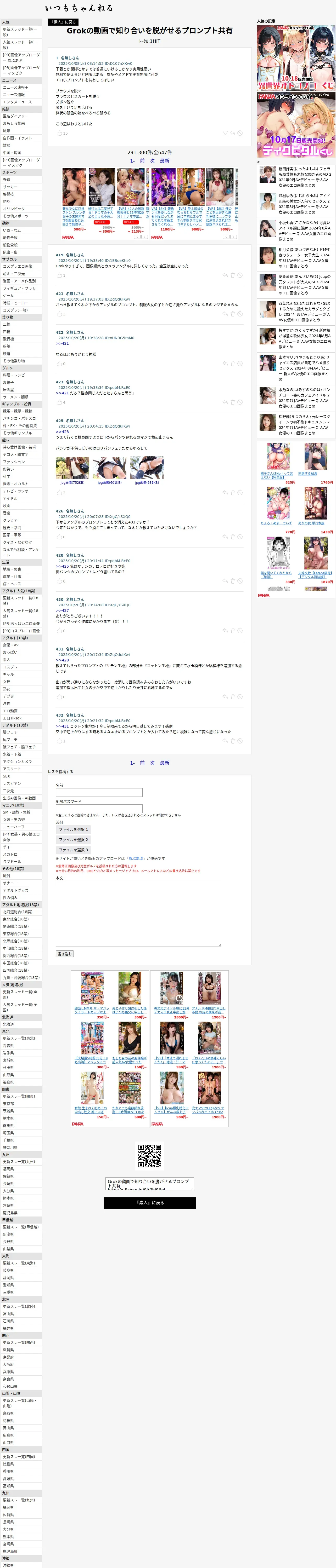Like the opening post number 1
This screenshot has width=336, height=1568.
point(59,133)
